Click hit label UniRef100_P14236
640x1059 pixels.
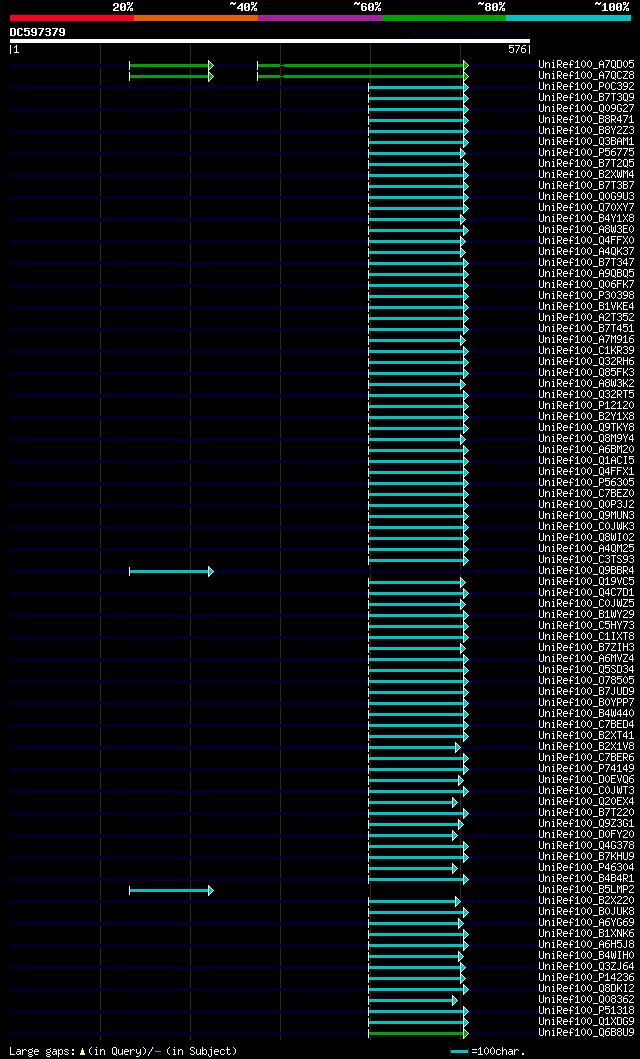click(586, 977)
